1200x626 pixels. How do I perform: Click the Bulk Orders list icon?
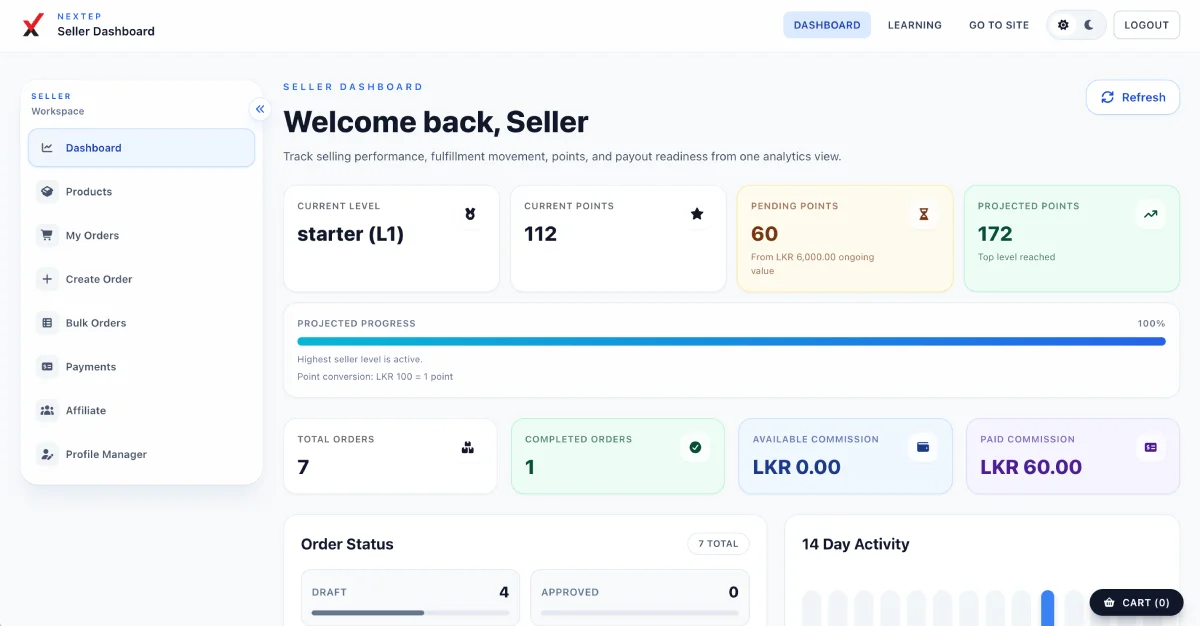pos(47,323)
